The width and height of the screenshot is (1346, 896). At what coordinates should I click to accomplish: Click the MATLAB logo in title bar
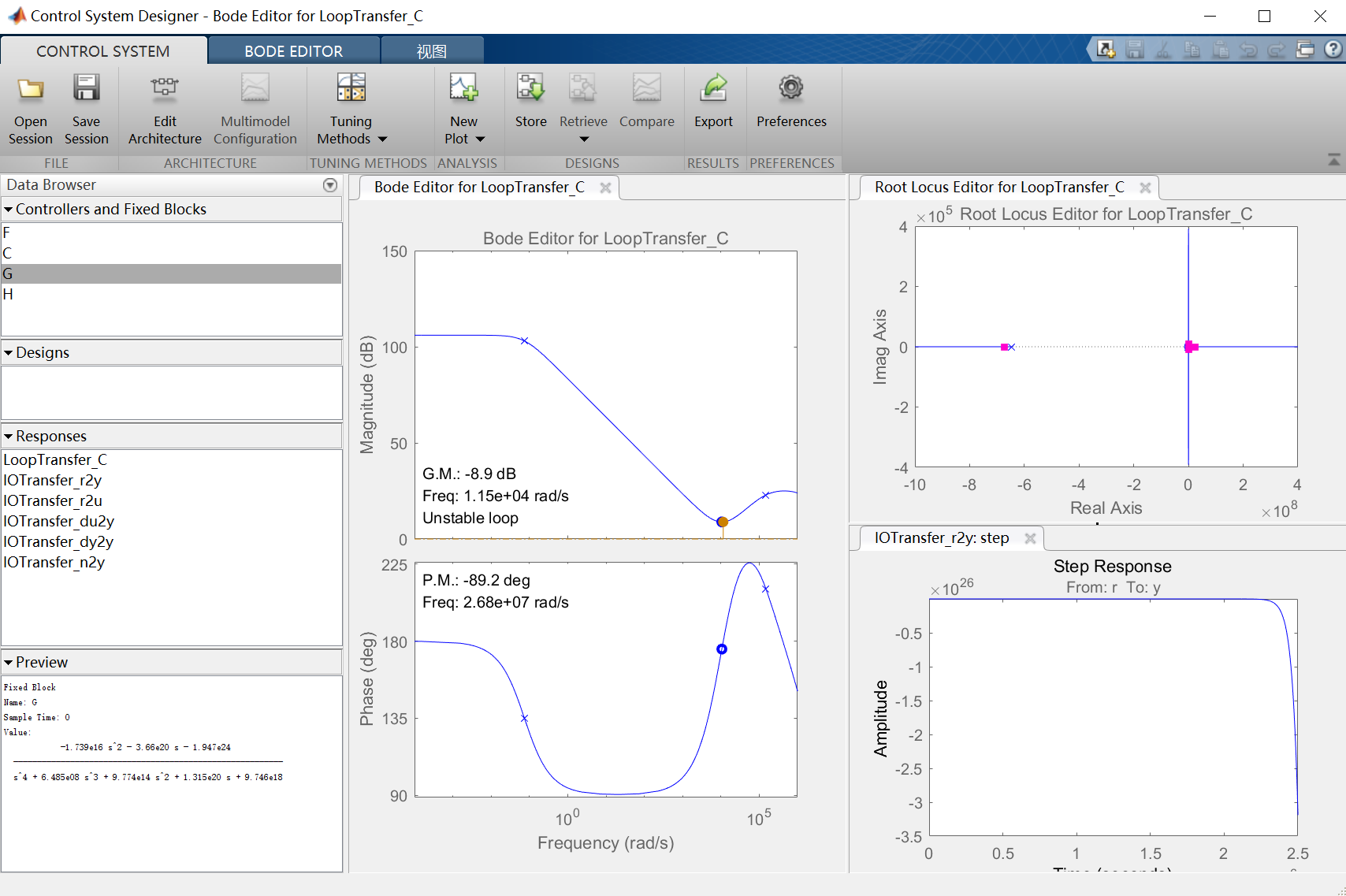pyautogui.click(x=17, y=16)
